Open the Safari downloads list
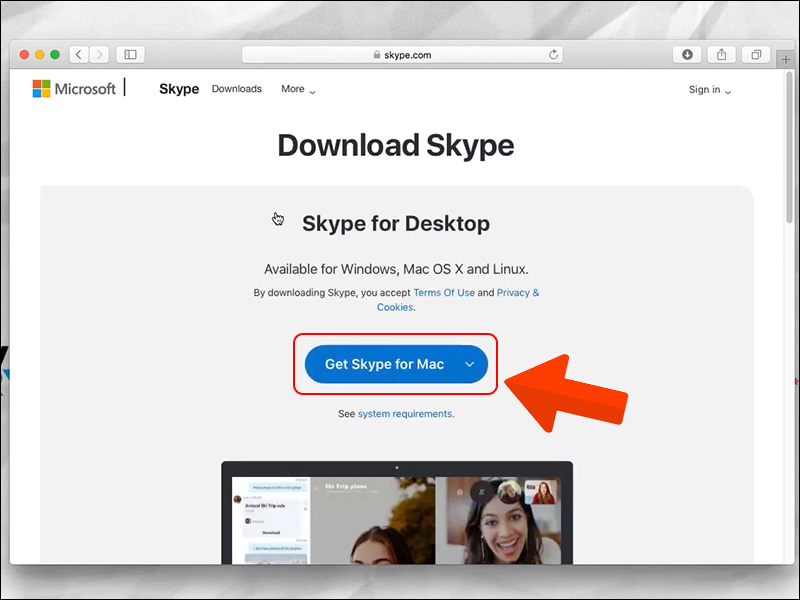This screenshot has width=800, height=600. pyautogui.click(x=687, y=55)
